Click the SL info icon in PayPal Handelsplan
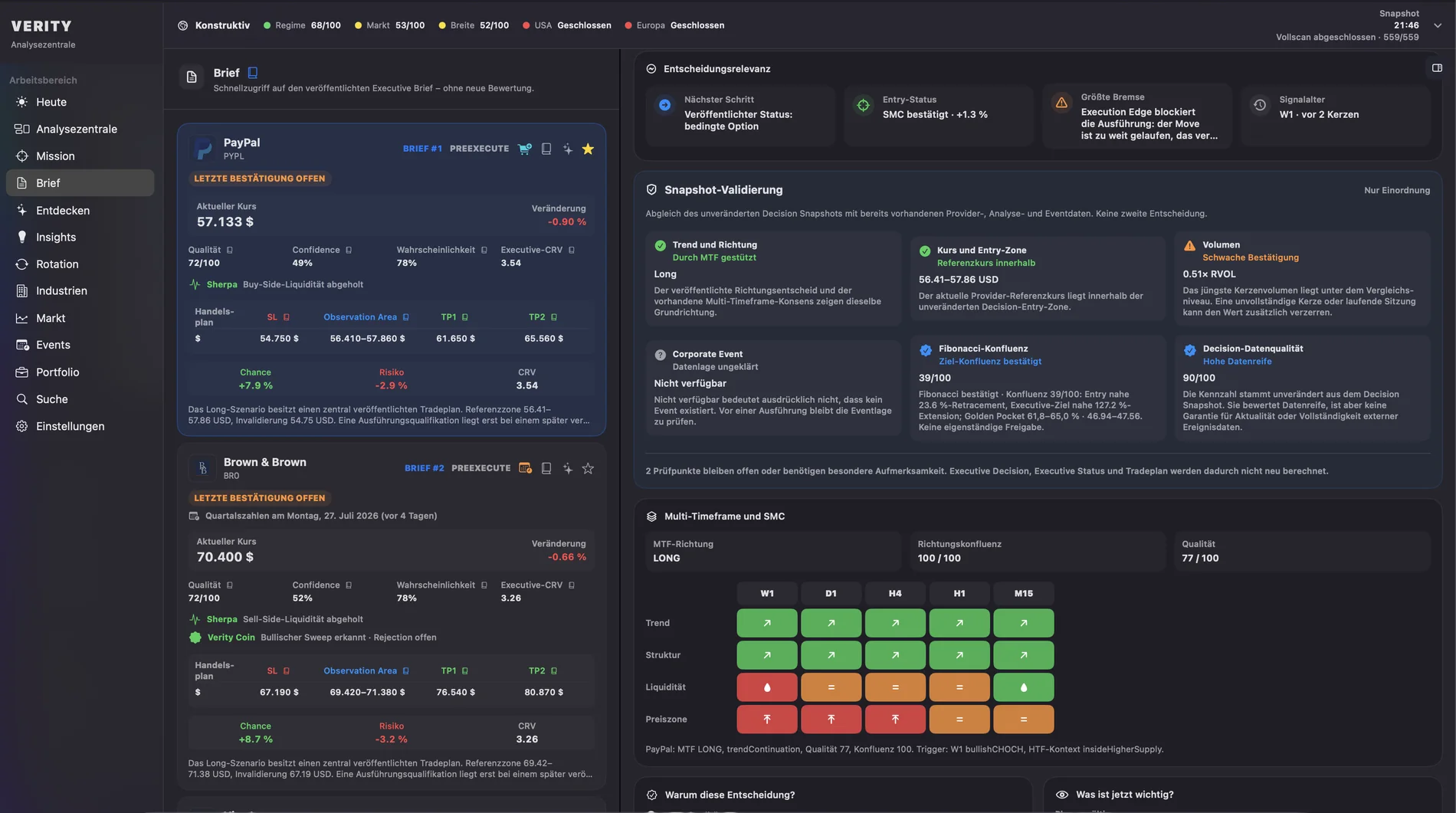1456x813 pixels. 287,317
